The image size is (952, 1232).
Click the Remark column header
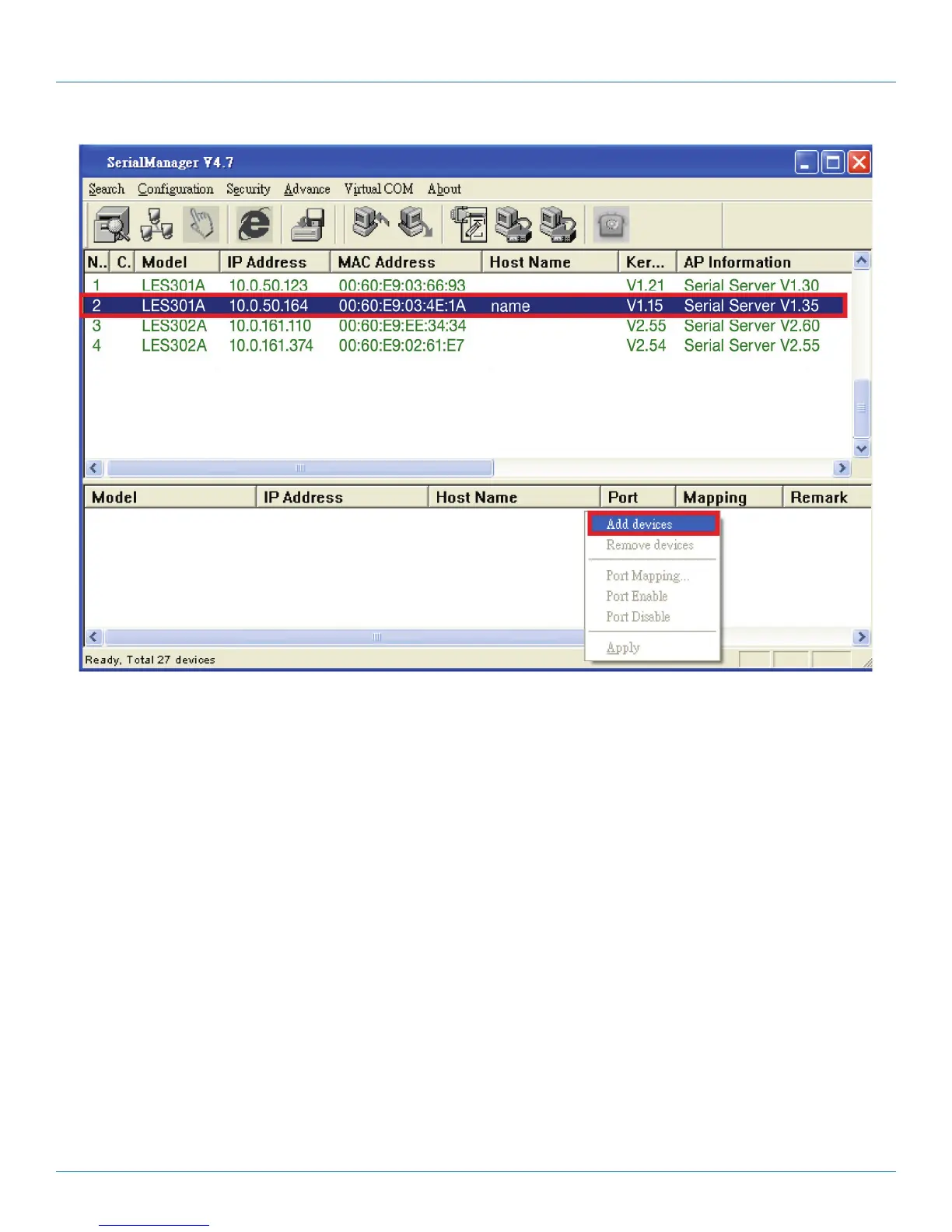point(827,497)
